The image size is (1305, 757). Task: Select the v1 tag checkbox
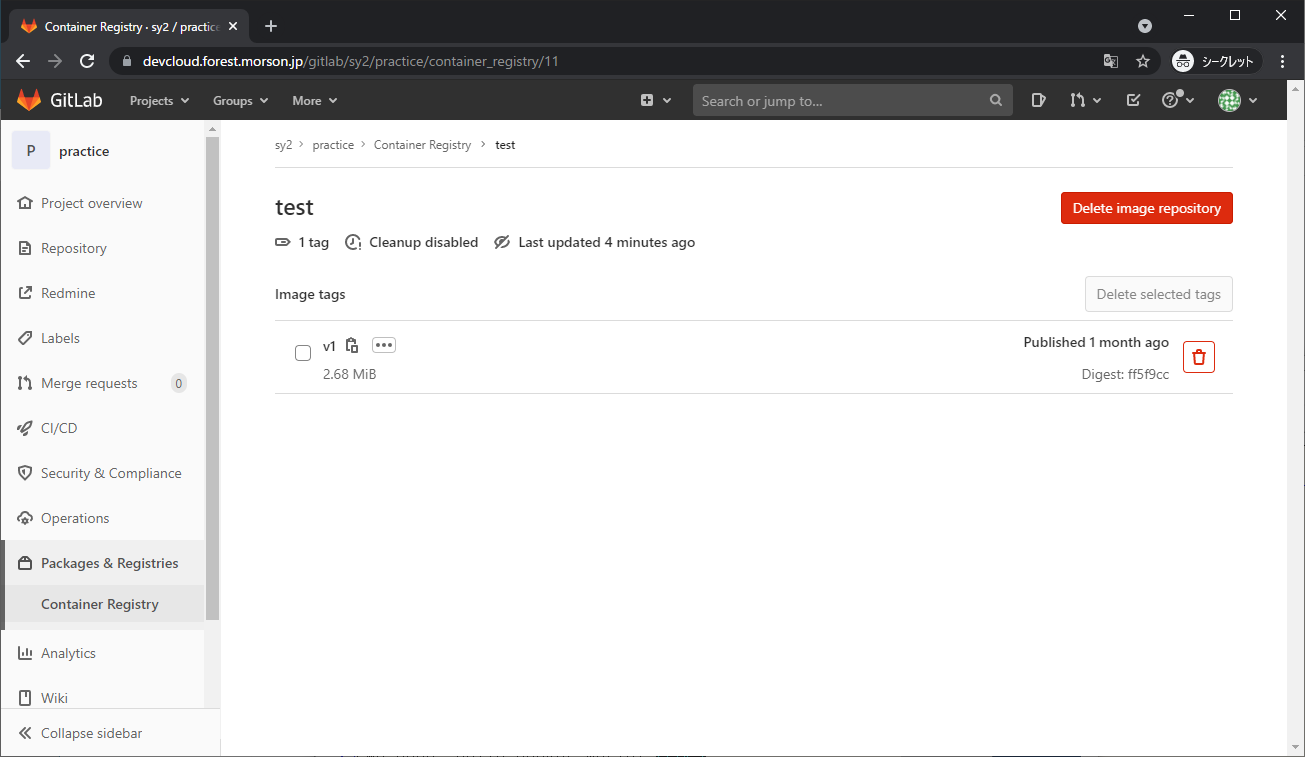click(303, 353)
